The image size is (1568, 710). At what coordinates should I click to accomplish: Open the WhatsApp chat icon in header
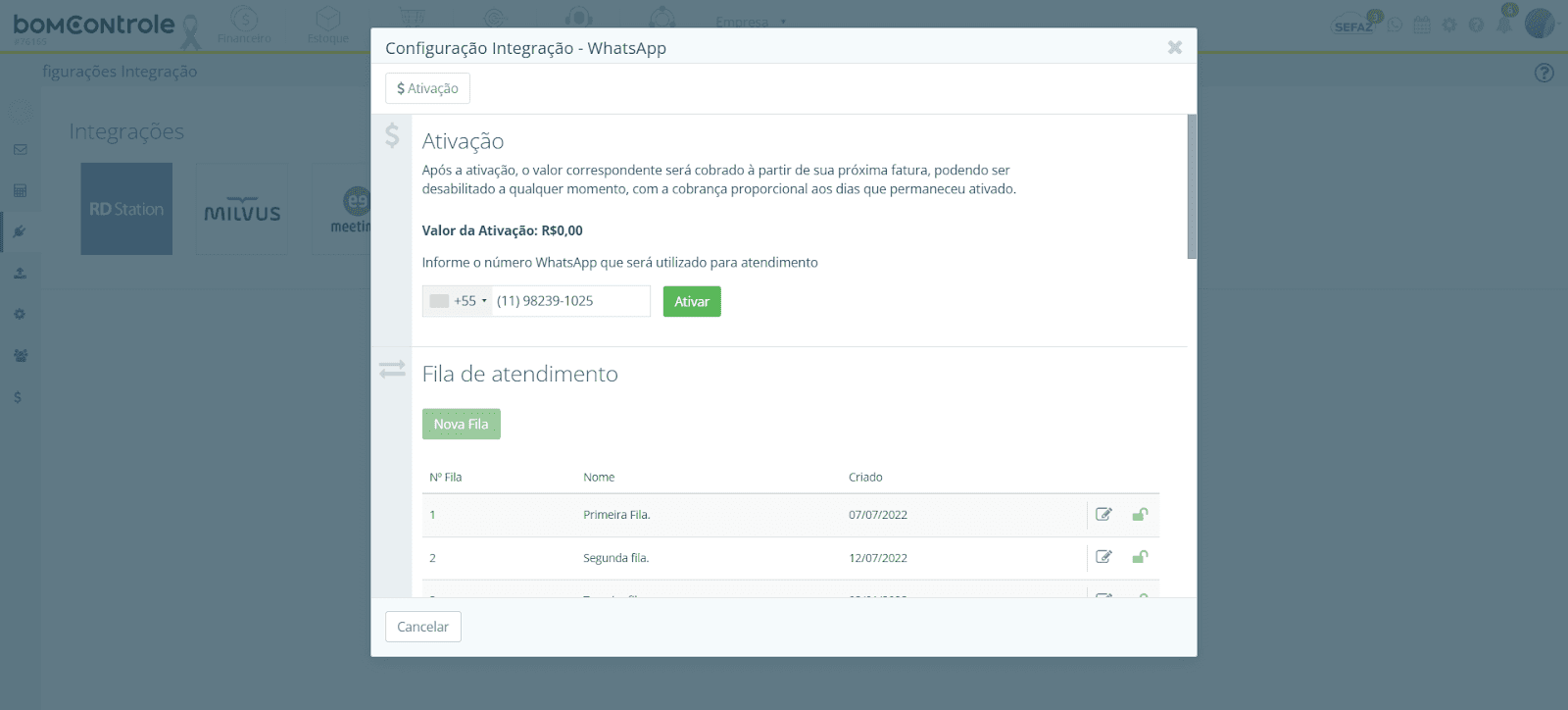click(x=1395, y=25)
